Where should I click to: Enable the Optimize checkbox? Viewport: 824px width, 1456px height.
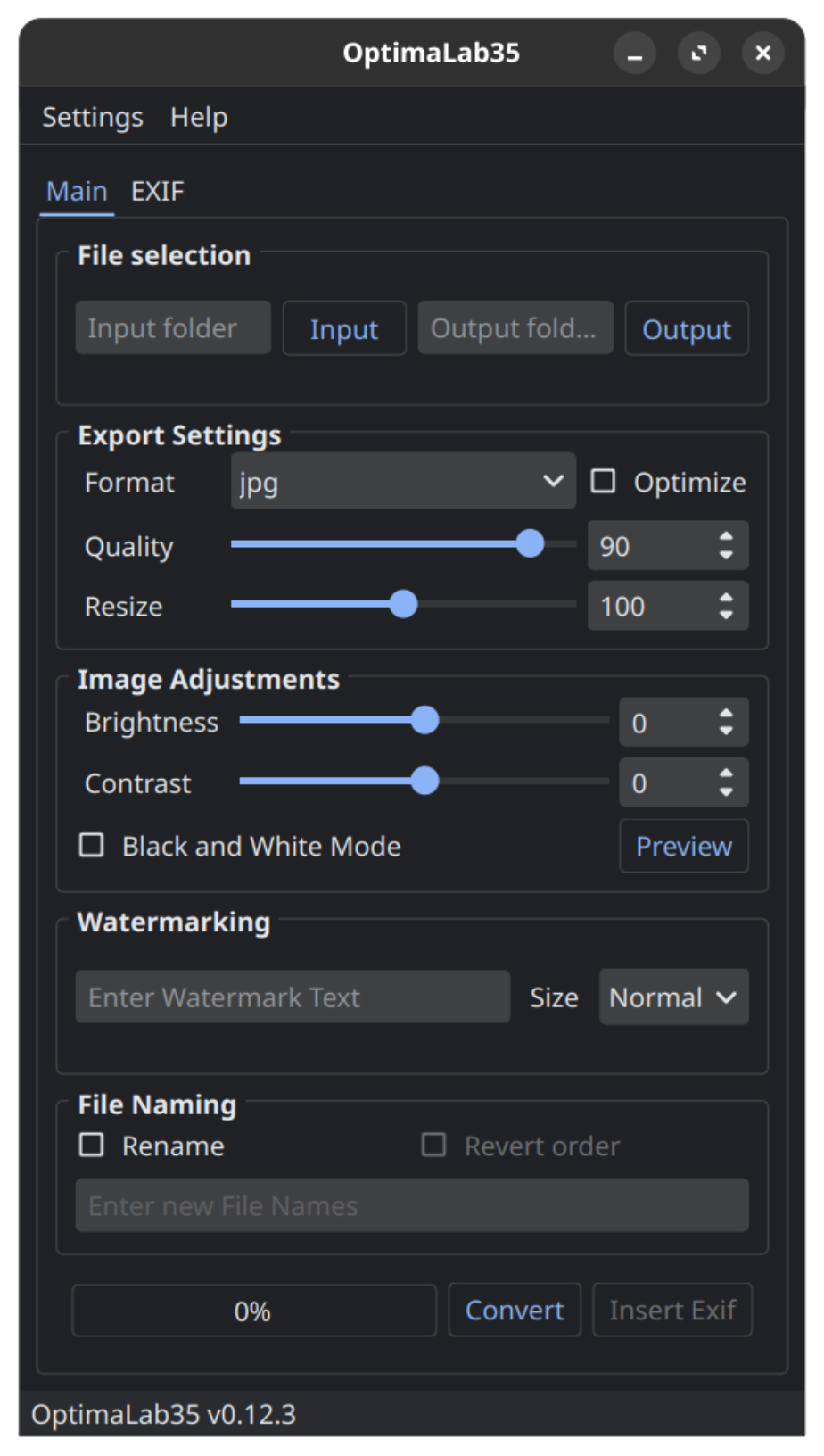[x=604, y=482]
